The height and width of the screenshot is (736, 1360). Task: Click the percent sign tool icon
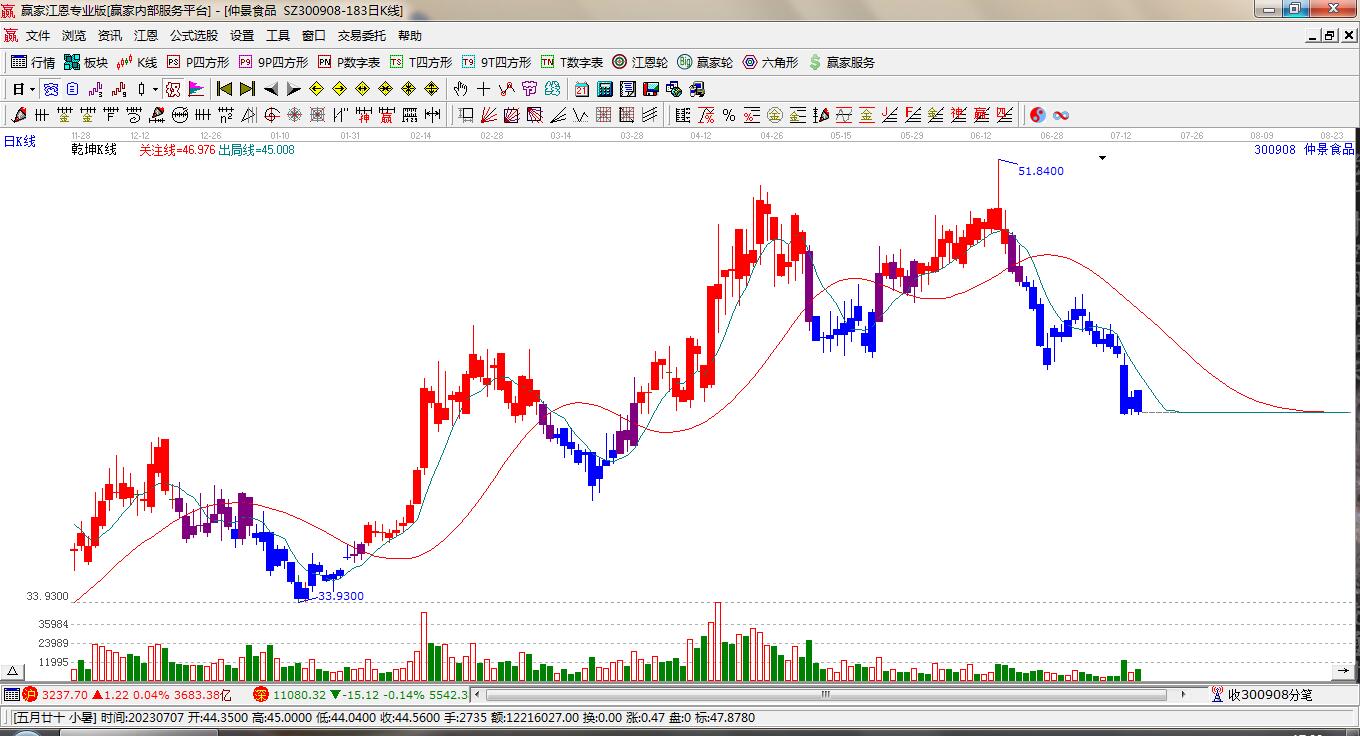729,115
